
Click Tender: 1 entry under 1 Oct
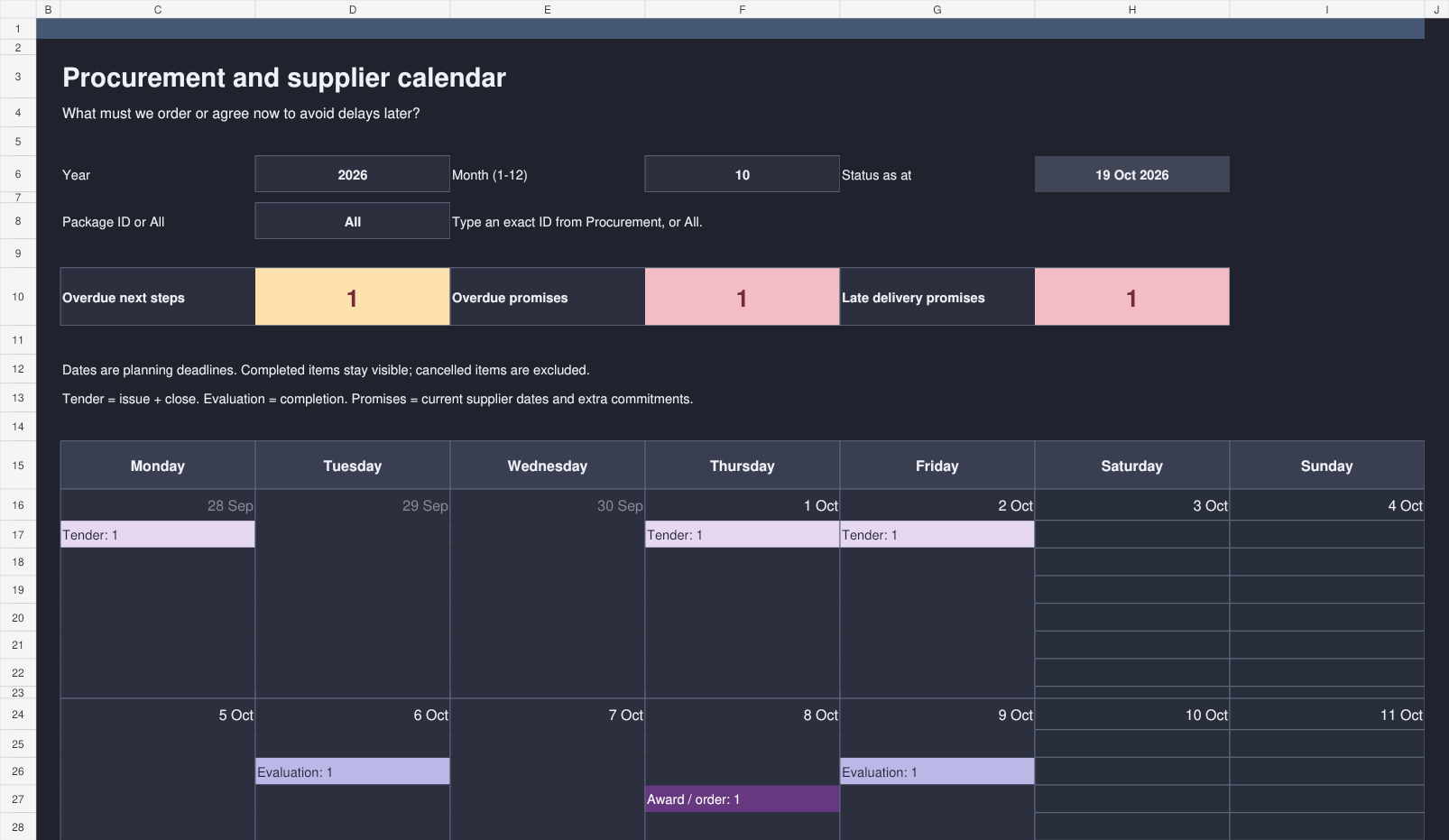click(743, 534)
